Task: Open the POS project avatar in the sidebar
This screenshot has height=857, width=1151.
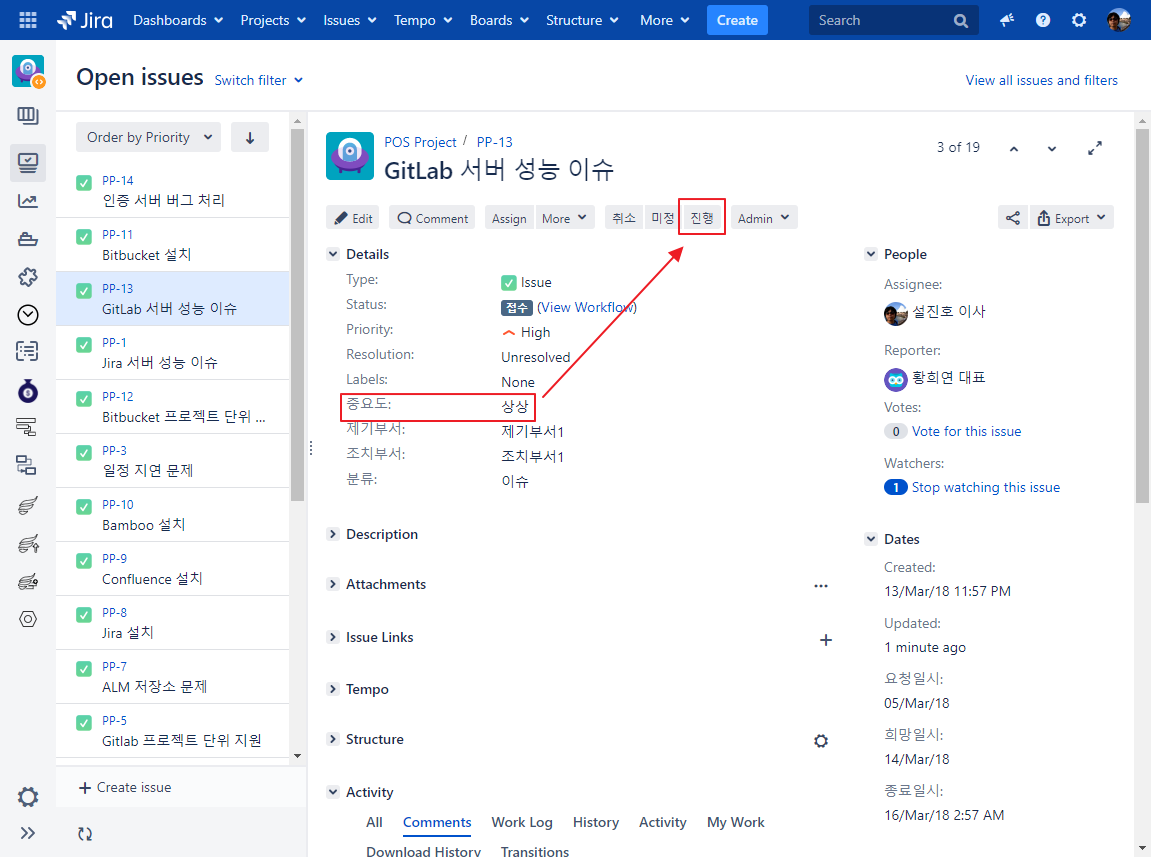Action: (x=28, y=71)
